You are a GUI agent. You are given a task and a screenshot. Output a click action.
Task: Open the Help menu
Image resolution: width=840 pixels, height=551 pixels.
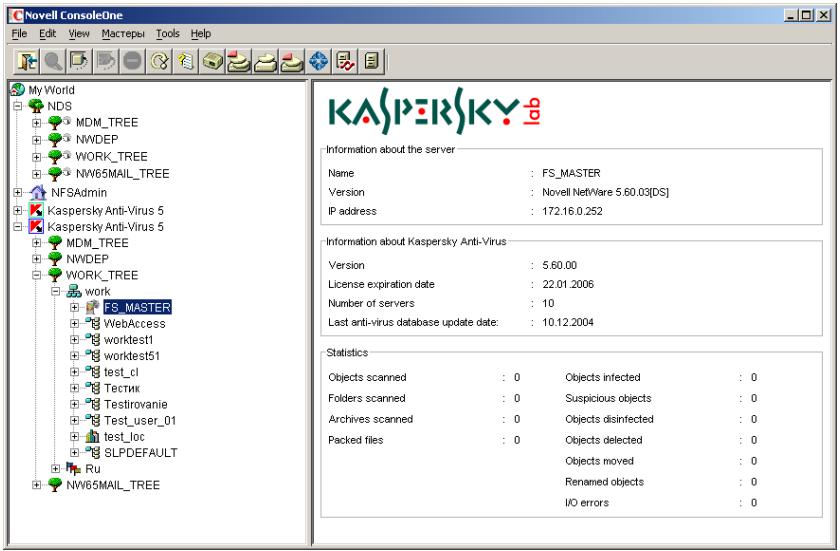pyautogui.click(x=201, y=33)
